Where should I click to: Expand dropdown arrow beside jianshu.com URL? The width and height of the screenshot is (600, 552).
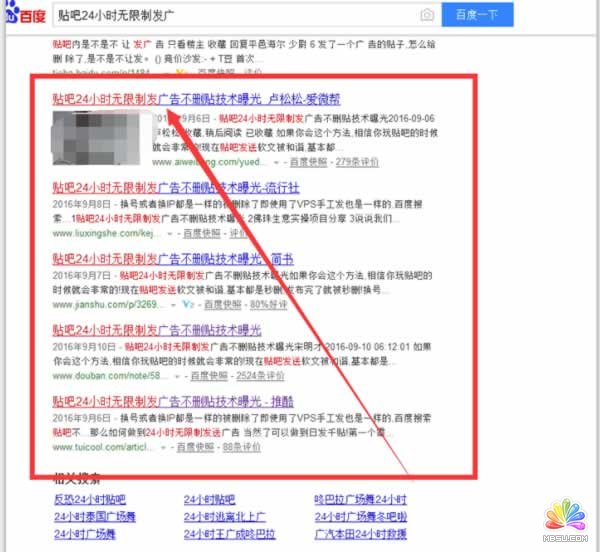click(172, 304)
